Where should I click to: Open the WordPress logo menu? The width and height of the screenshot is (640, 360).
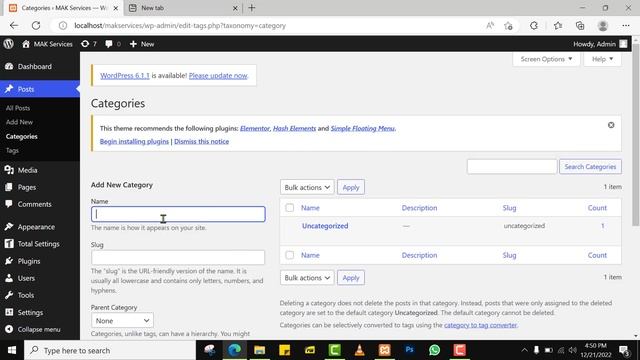(9, 44)
